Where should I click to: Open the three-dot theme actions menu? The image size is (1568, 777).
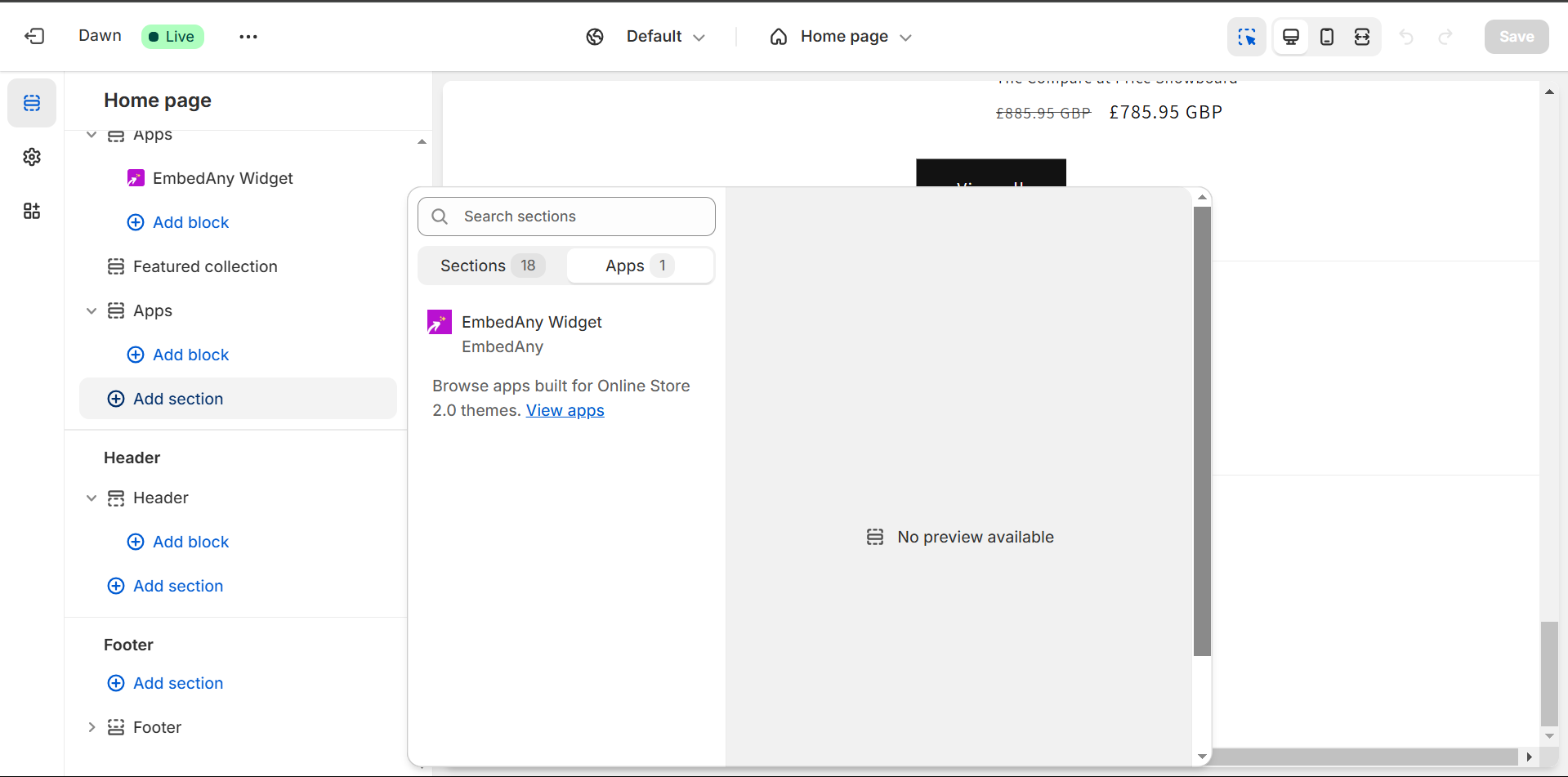point(248,37)
